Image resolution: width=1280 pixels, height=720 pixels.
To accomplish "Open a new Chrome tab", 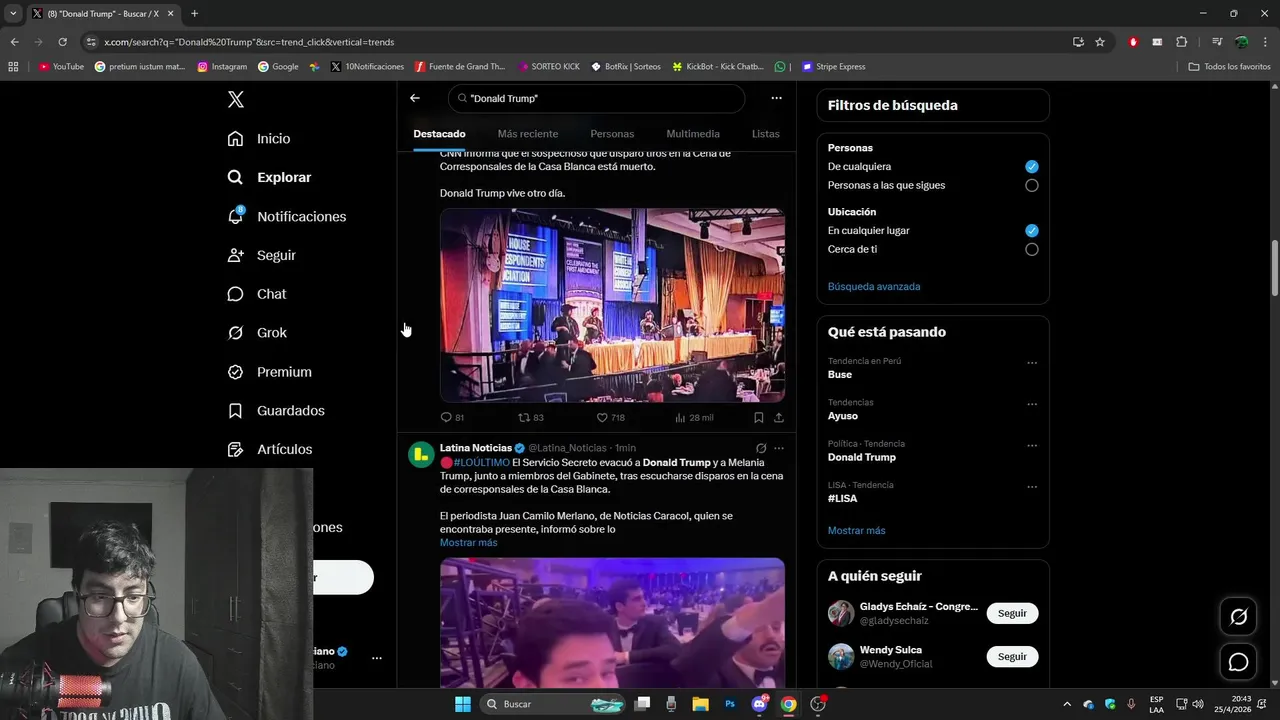I will click(194, 13).
